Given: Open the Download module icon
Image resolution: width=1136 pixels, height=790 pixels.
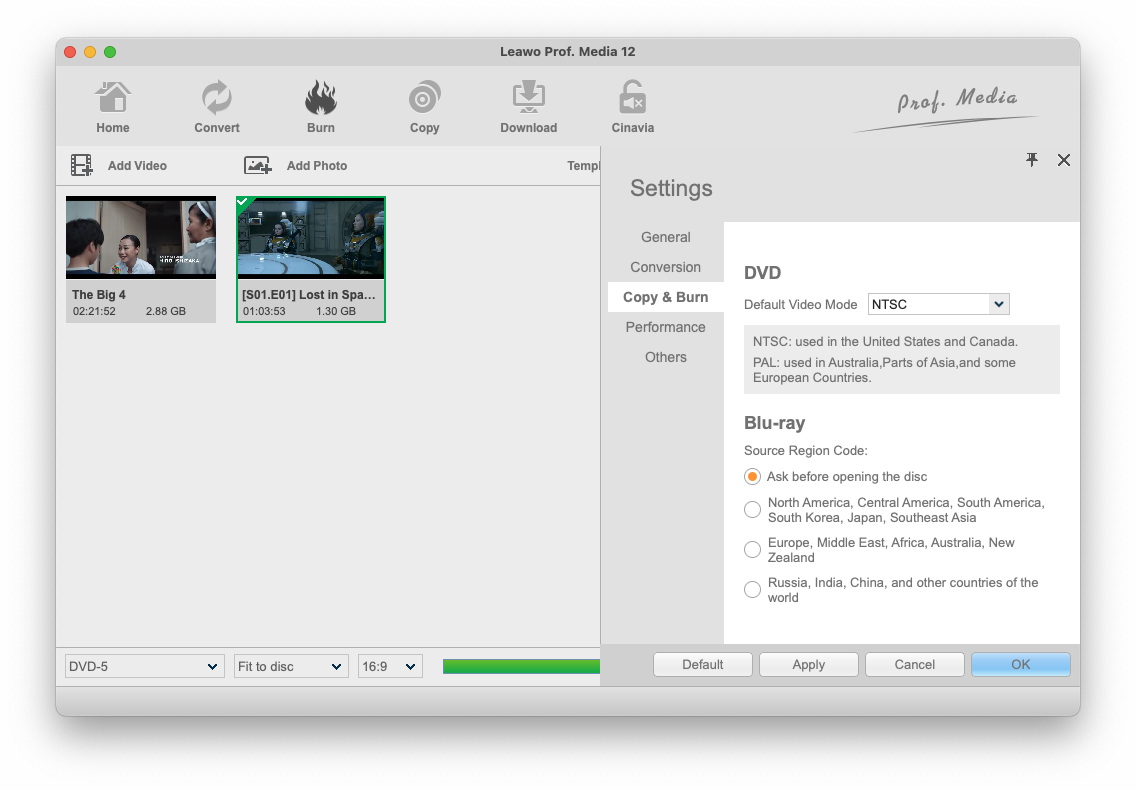Looking at the screenshot, I should 528,99.
